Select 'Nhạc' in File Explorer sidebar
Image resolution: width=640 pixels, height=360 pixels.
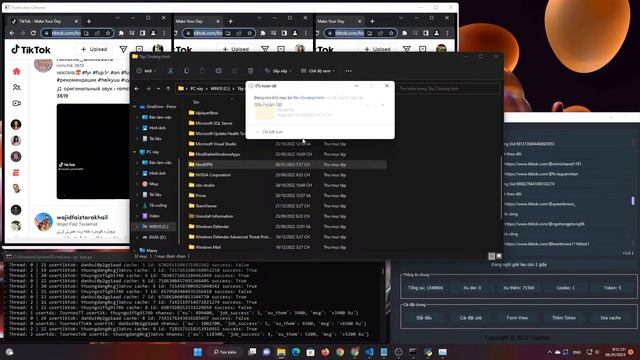click(x=153, y=184)
